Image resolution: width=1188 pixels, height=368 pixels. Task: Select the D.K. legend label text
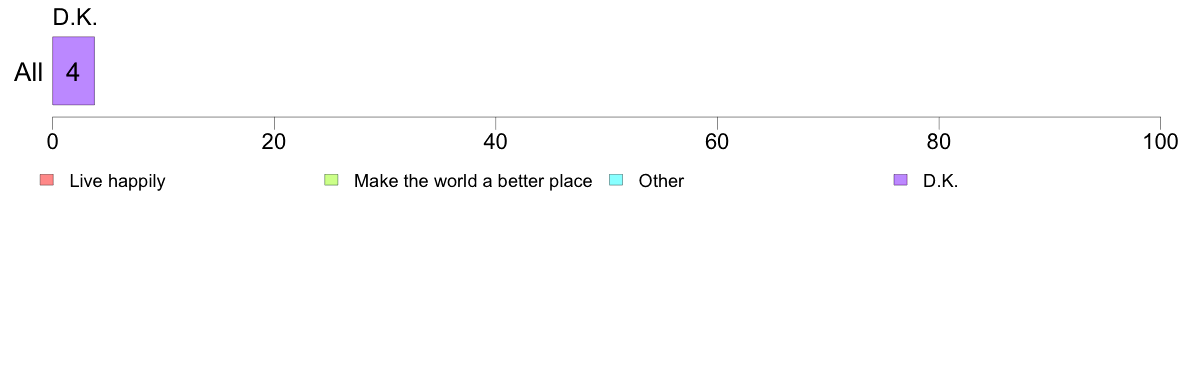940,181
